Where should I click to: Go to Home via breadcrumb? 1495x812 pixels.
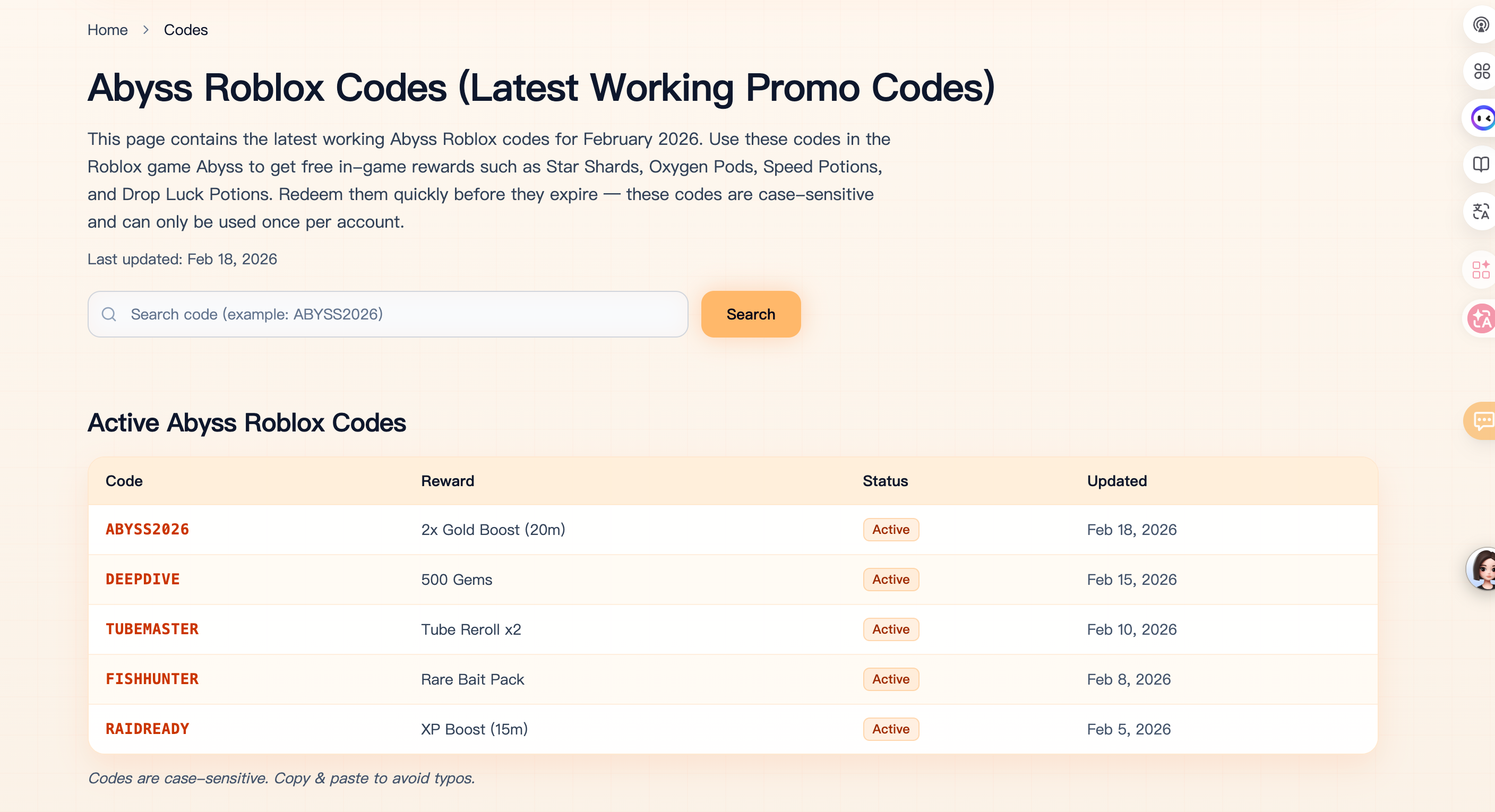pyautogui.click(x=107, y=30)
